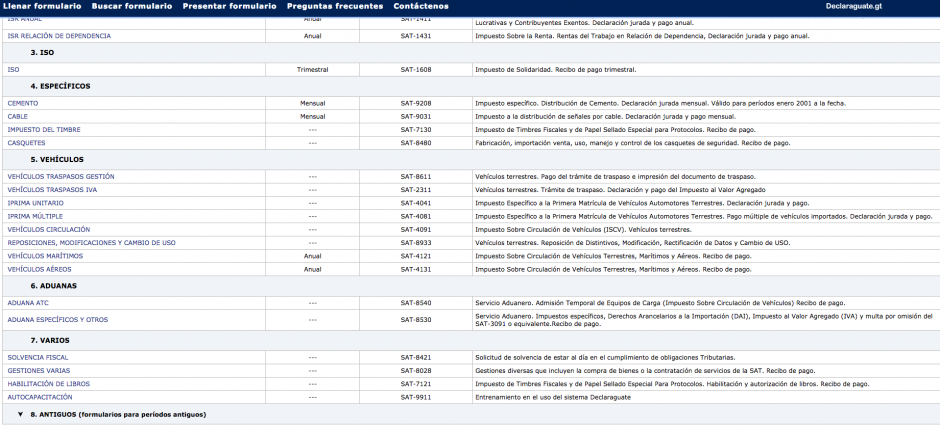
Task: Open the ADUANA ATC form
Action: point(28,302)
